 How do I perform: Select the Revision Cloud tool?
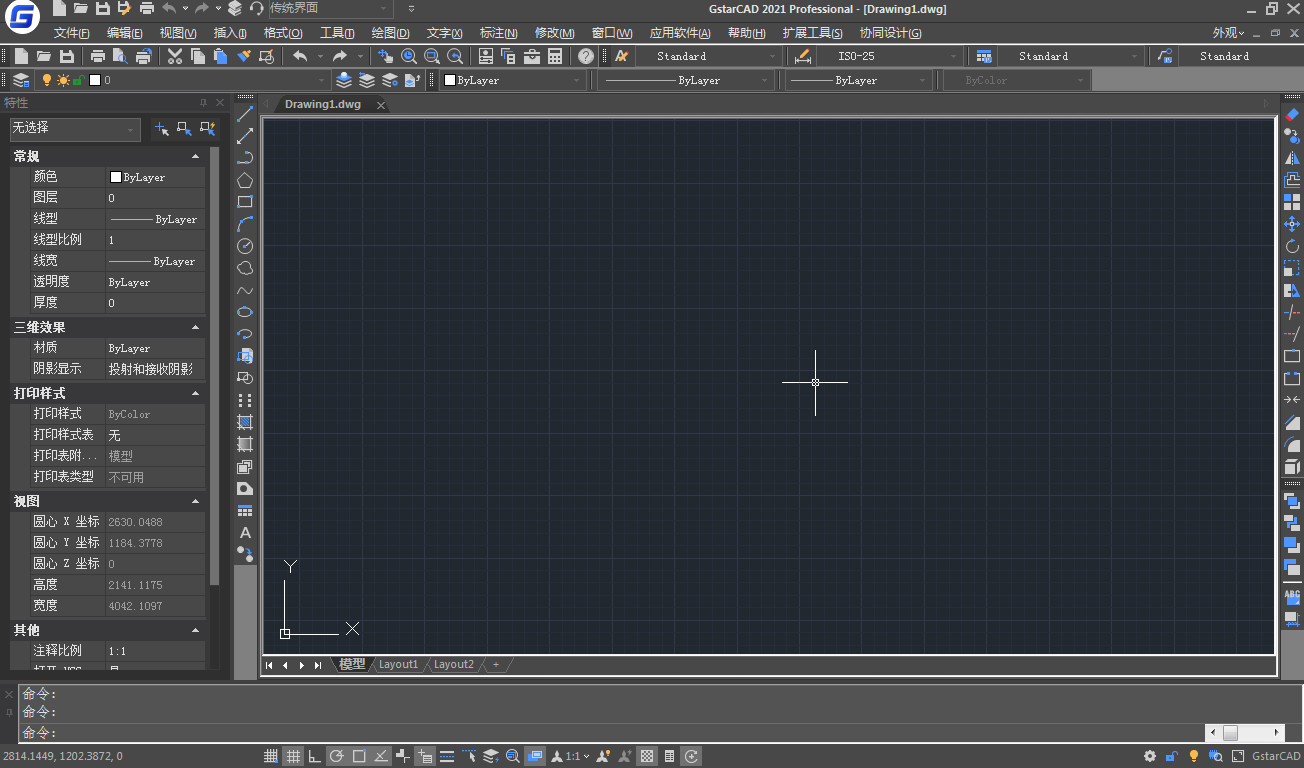tap(245, 268)
